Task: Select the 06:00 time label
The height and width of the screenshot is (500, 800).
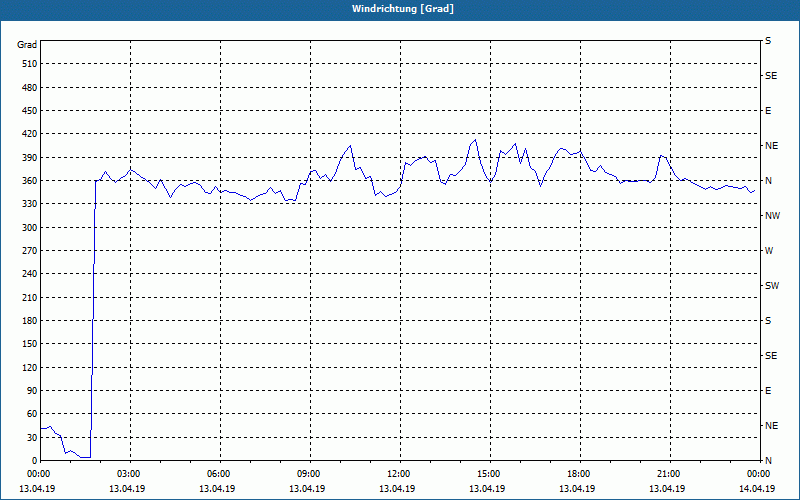Action: tap(218, 474)
